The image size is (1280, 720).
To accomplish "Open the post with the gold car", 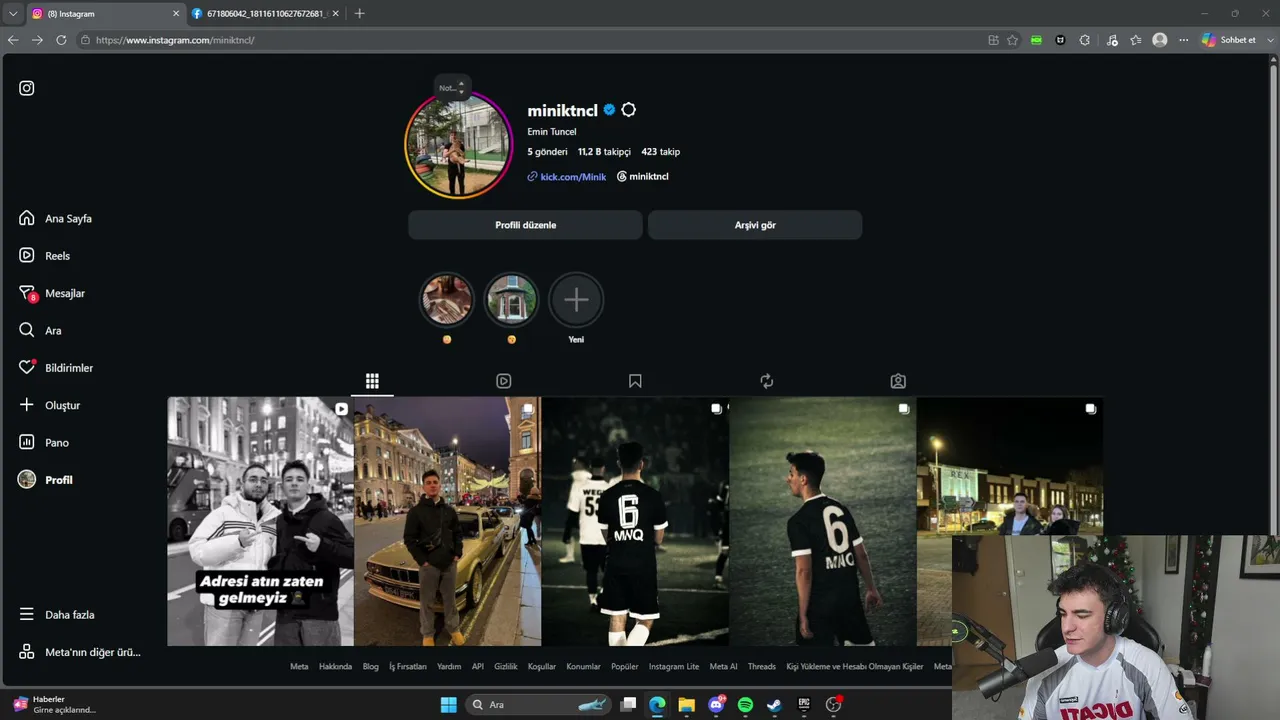I will click(448, 521).
